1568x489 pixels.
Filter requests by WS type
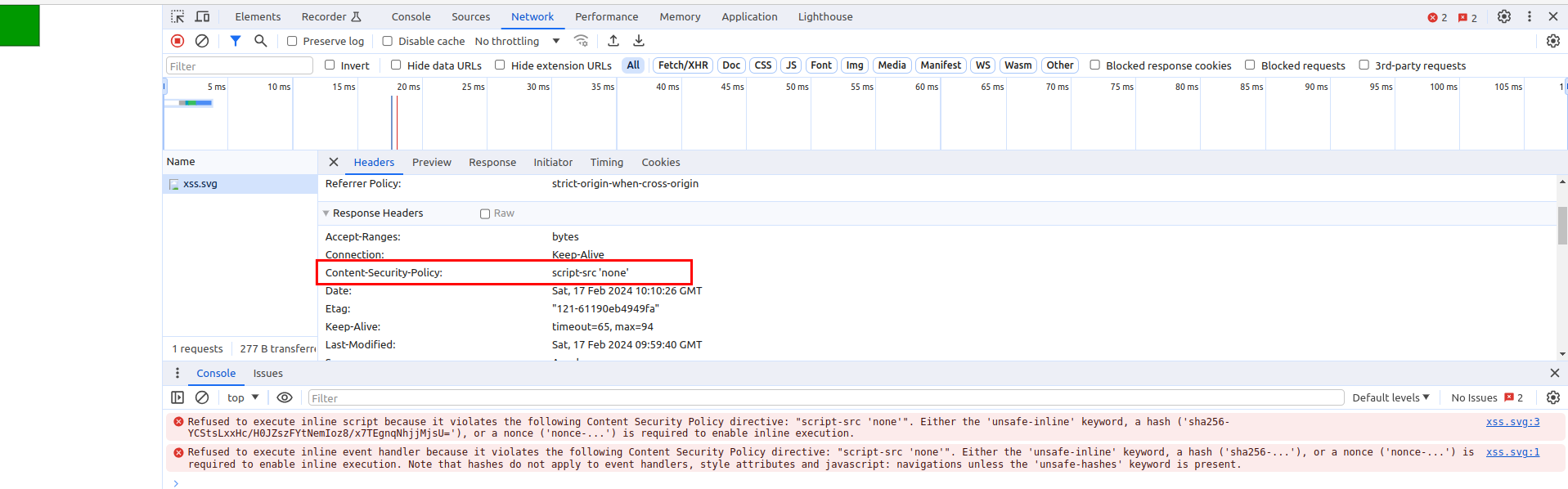point(983,65)
